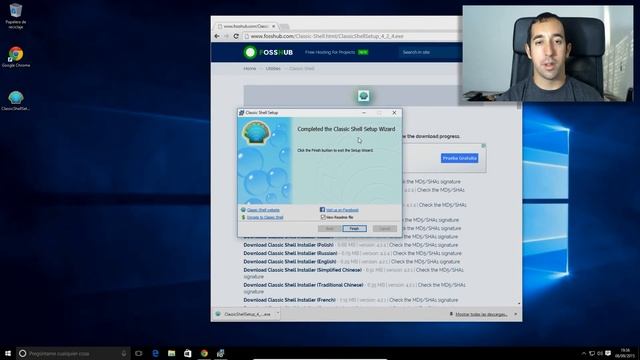Open the taskbar clock and date

pos(625,353)
